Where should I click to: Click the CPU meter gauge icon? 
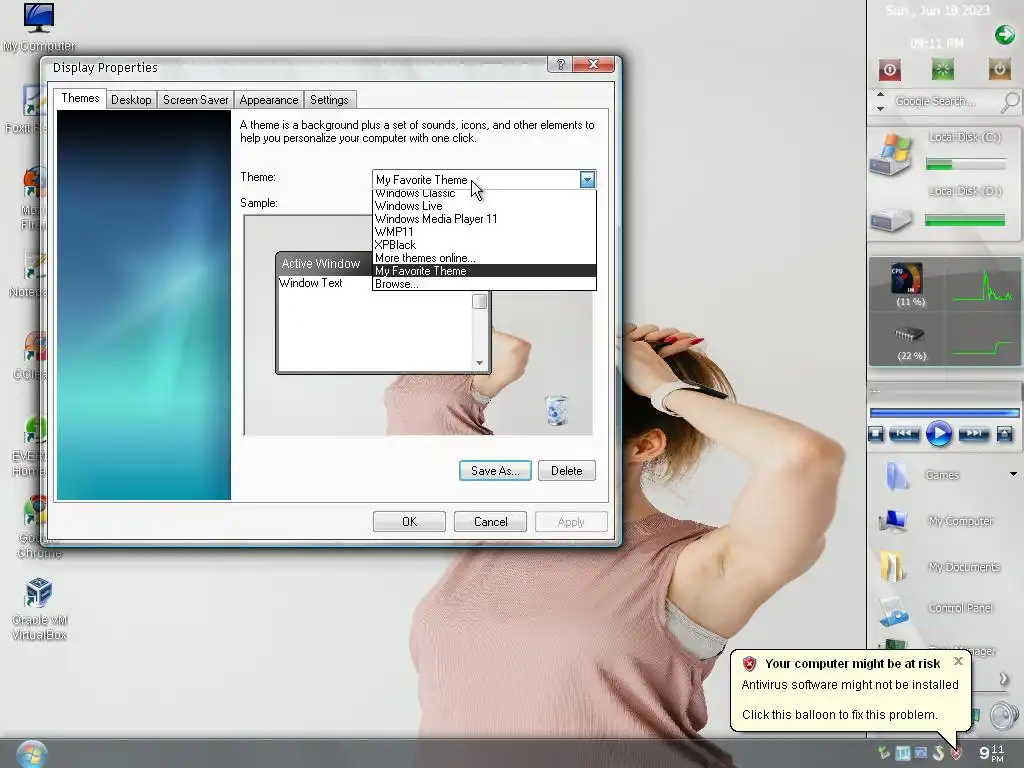click(907, 278)
